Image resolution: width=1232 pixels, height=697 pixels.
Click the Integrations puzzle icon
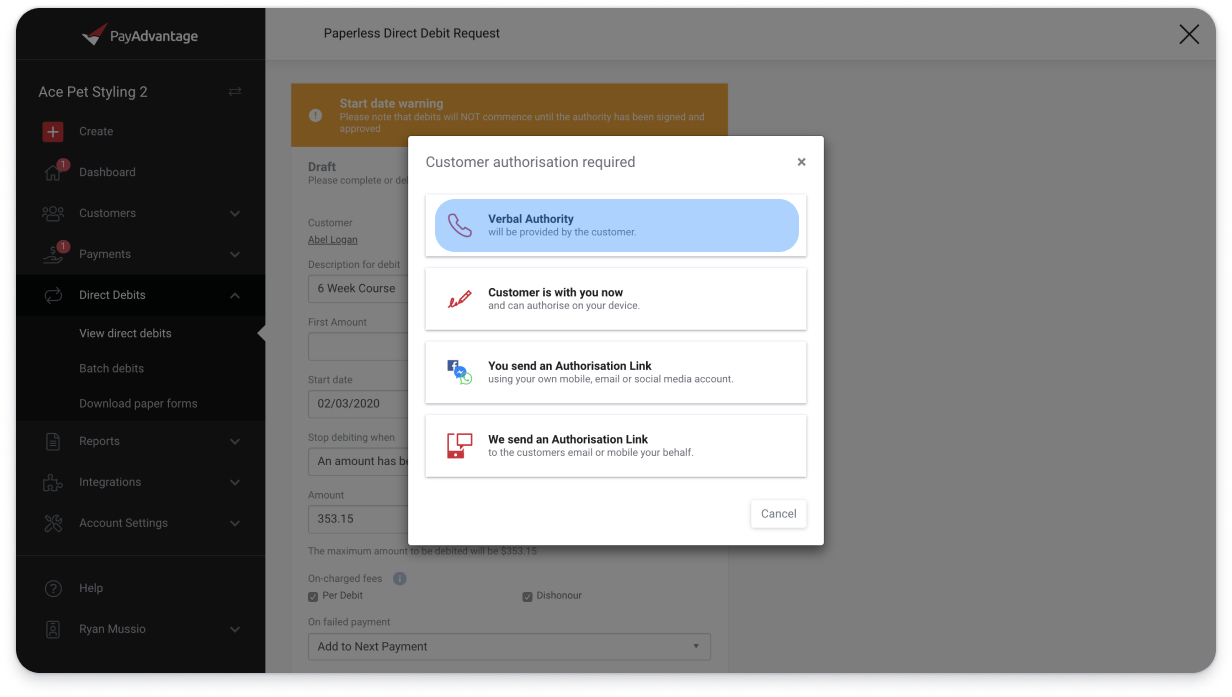[x=53, y=482]
